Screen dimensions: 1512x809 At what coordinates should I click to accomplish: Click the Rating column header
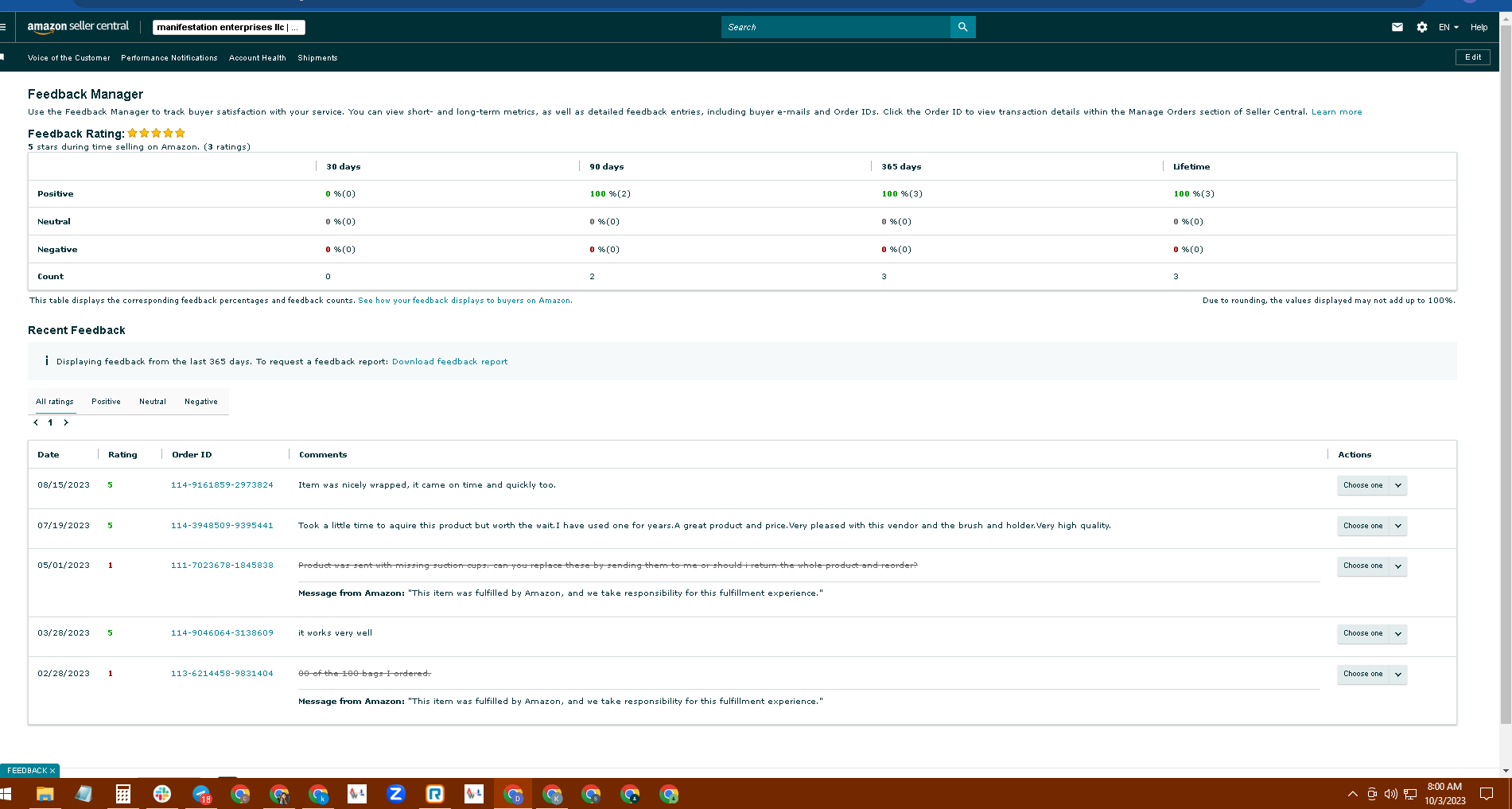(122, 455)
